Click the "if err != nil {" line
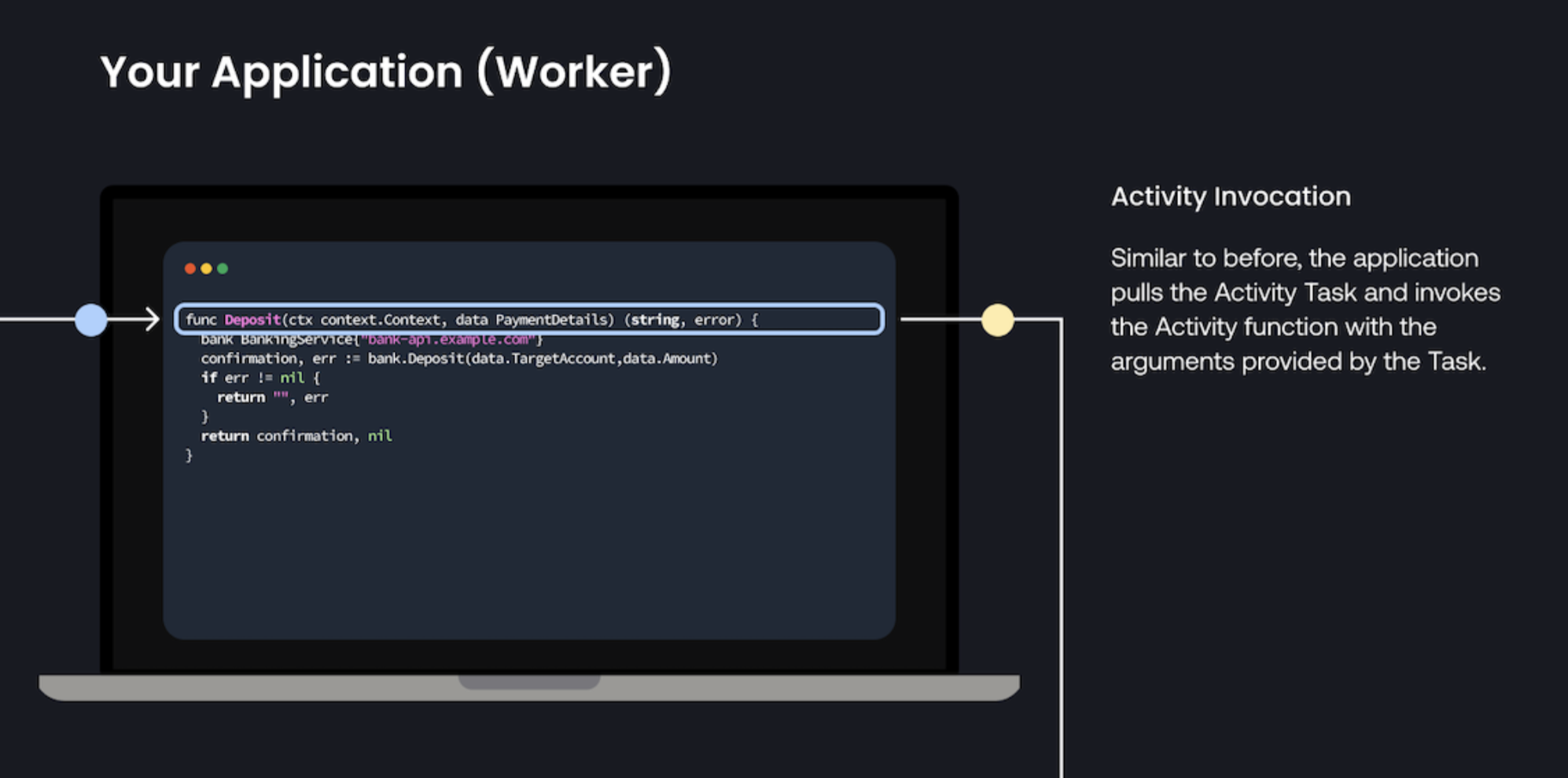Image resolution: width=1568 pixels, height=778 pixels. click(260, 378)
